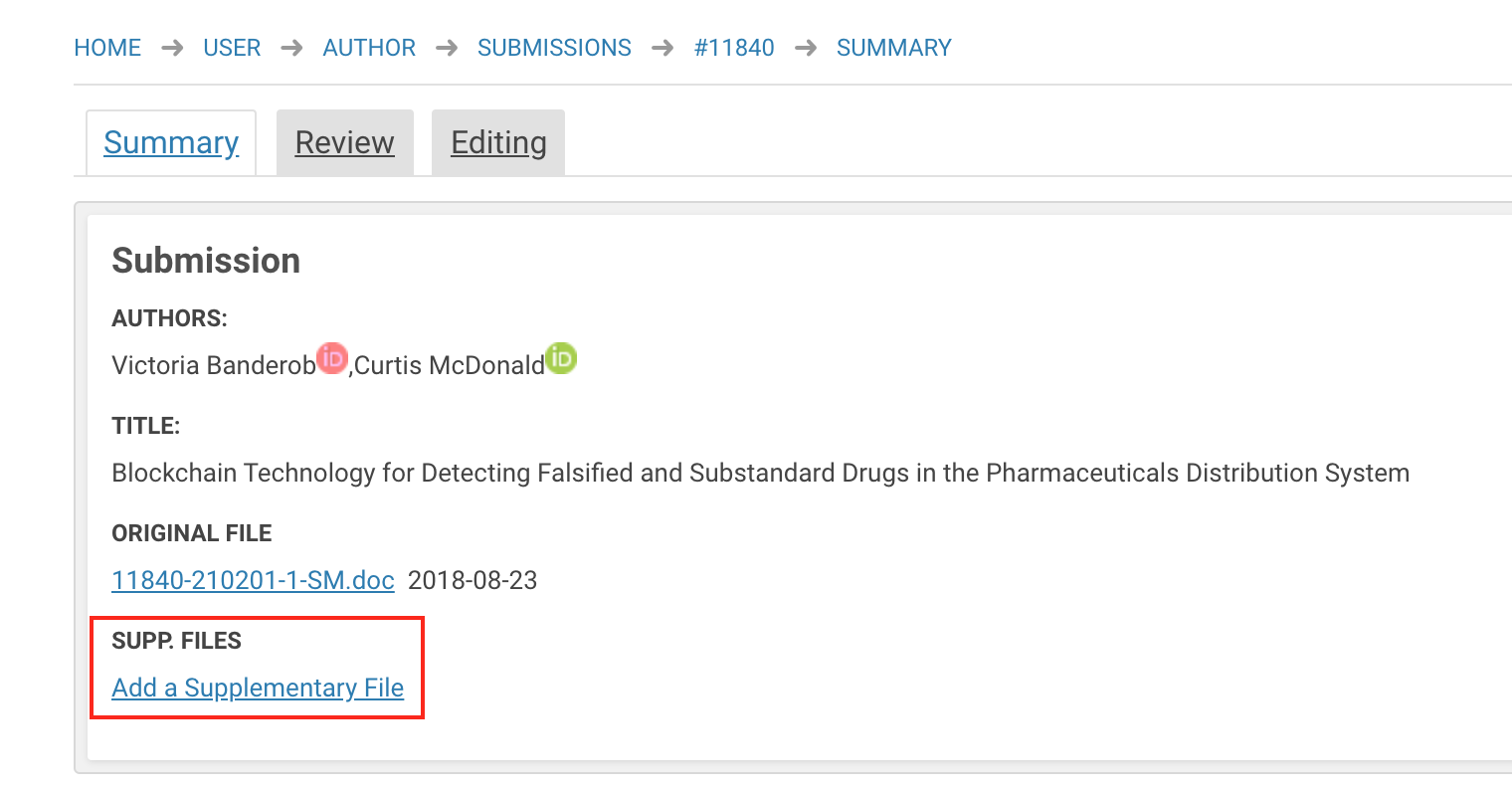
Task: Click the SUPP. FILES label
Action: pyautogui.click(x=176, y=641)
